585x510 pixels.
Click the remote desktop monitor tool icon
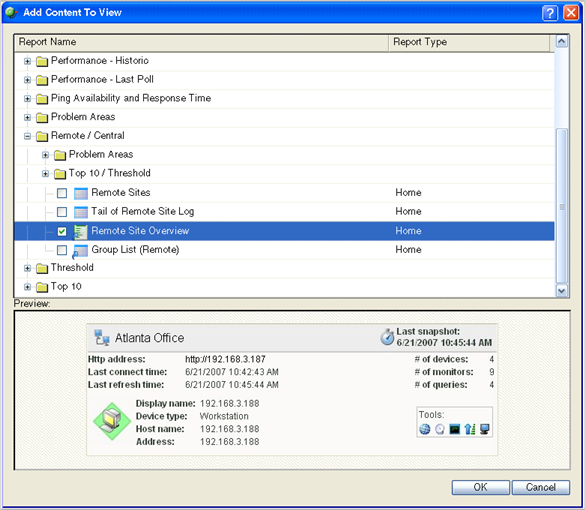point(484,429)
